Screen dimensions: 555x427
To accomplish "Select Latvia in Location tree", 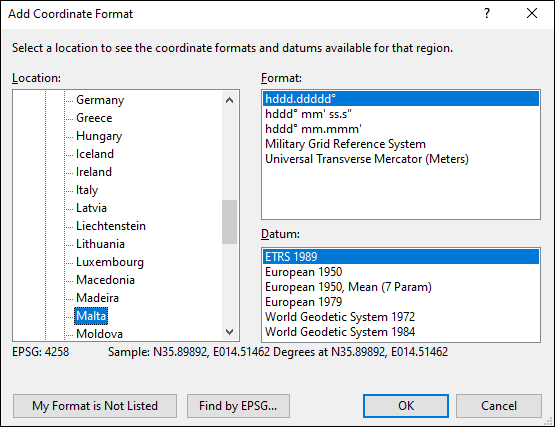I will 91,208.
